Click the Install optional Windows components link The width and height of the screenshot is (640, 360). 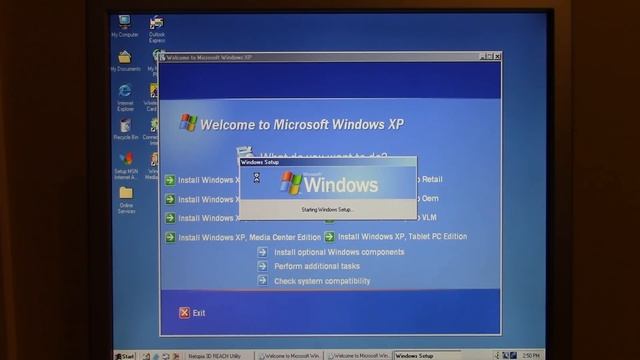[339, 252]
